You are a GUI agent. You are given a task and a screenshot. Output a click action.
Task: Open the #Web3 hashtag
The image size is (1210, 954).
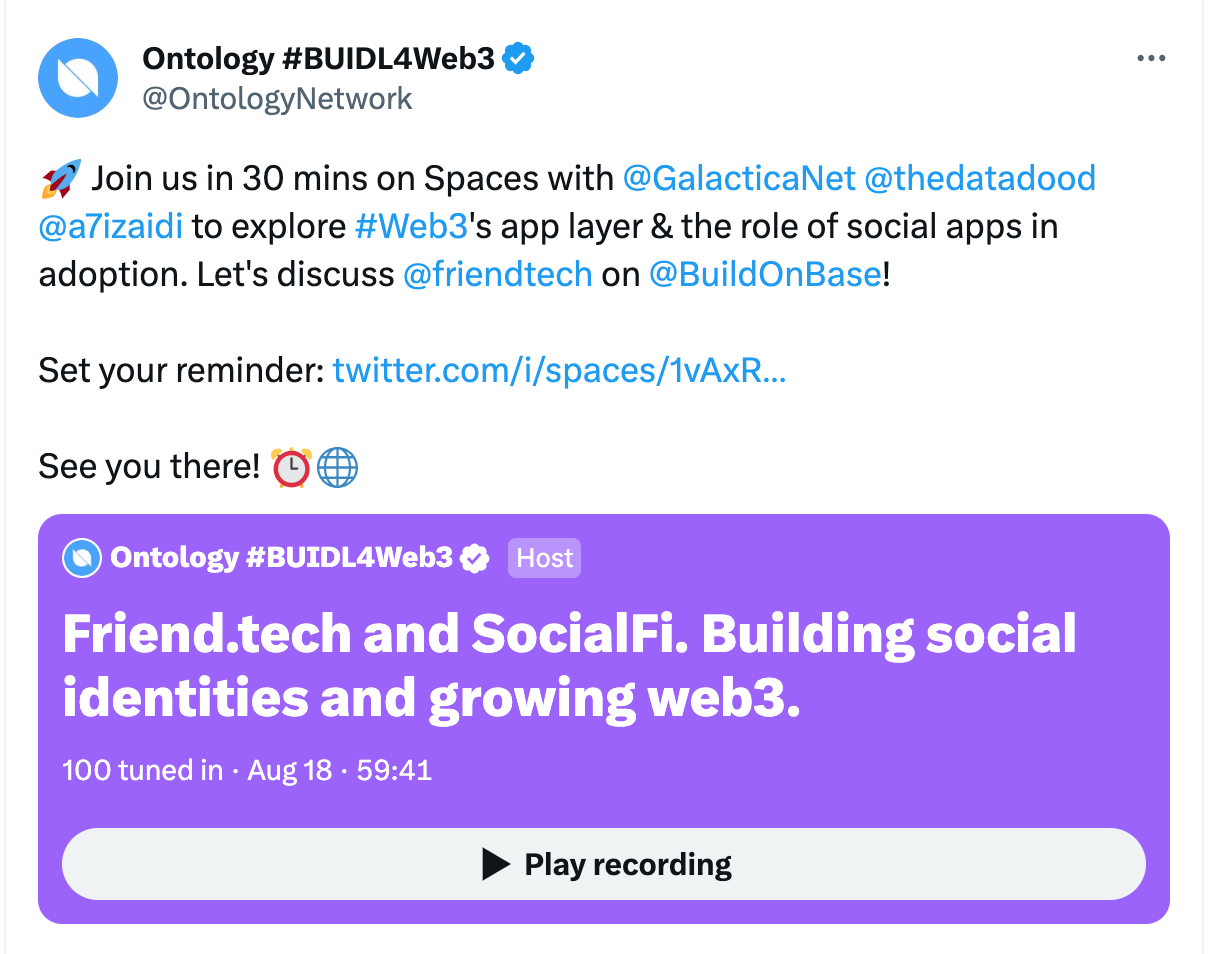click(x=411, y=226)
